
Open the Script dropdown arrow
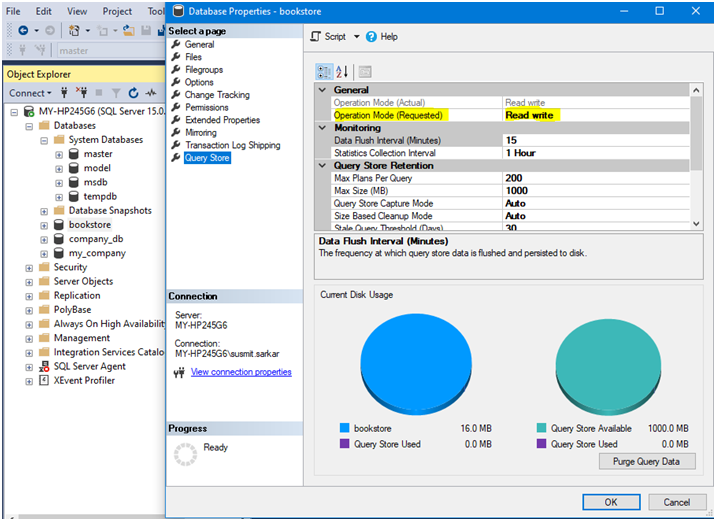click(357, 37)
